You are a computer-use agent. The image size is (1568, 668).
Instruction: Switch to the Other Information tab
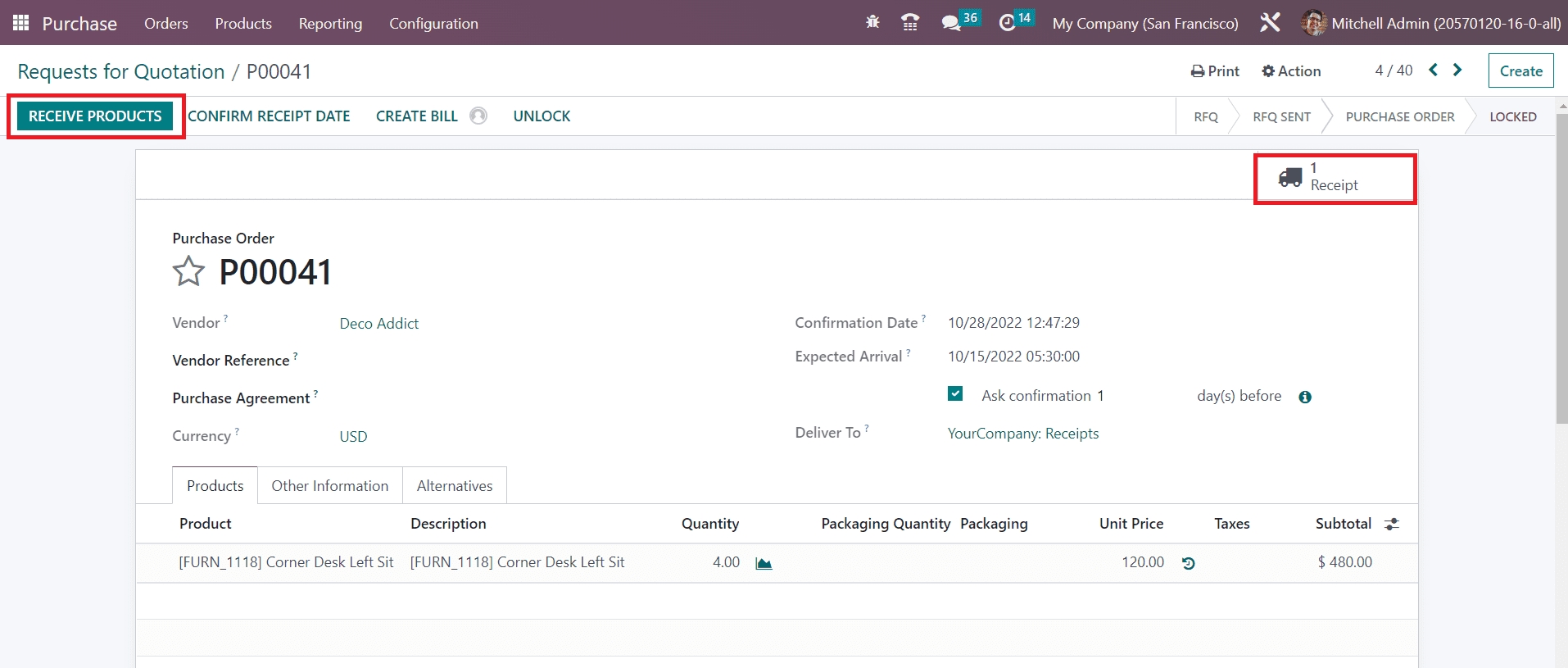tap(329, 486)
